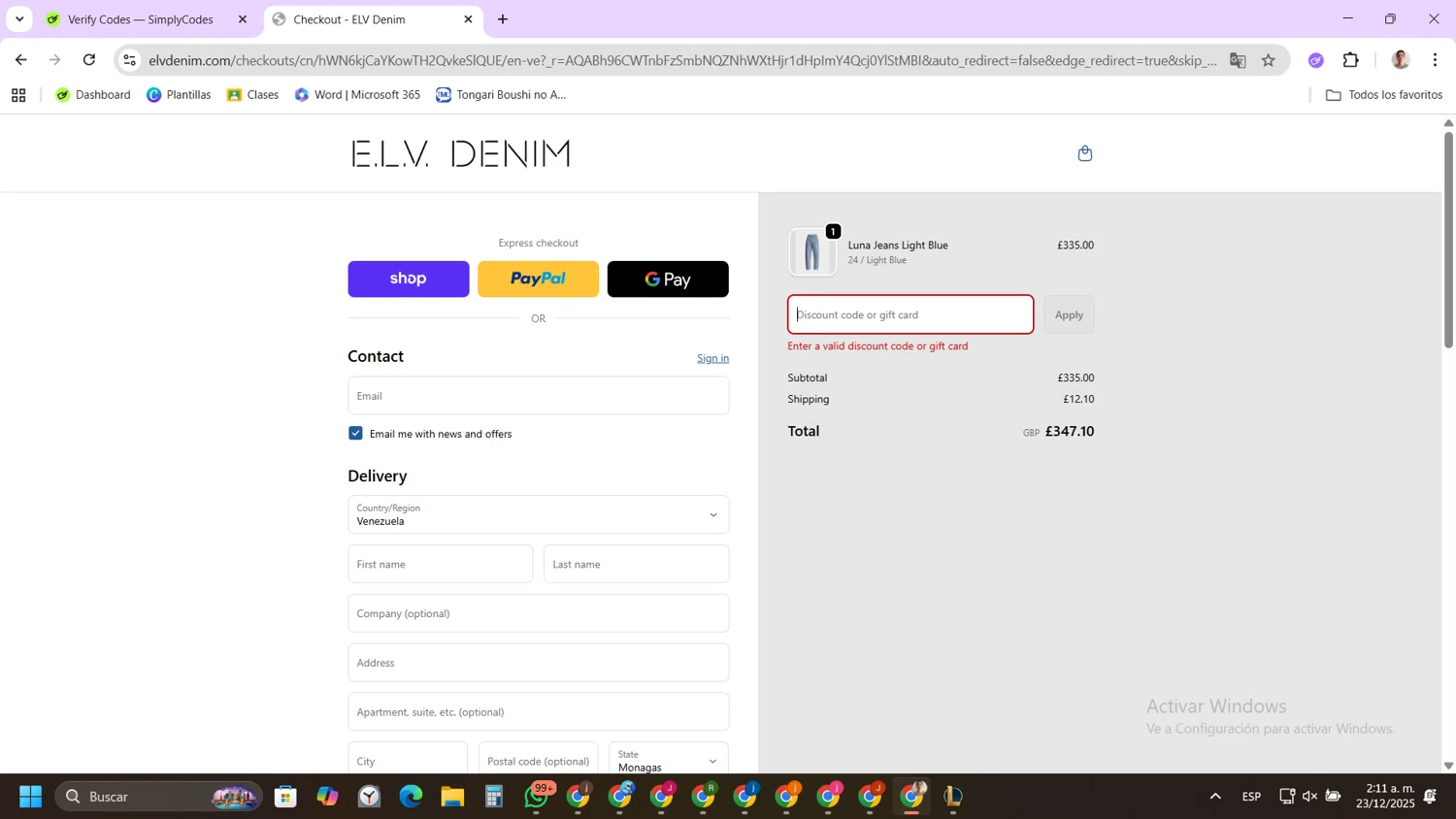
Task: Open Calculator from taskbar
Action: coord(494,797)
